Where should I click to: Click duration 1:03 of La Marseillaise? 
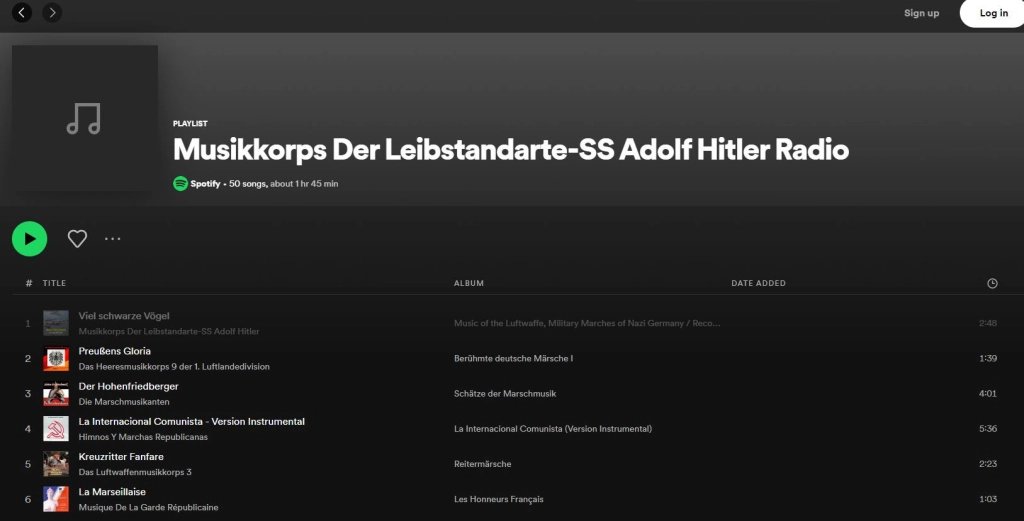987,499
